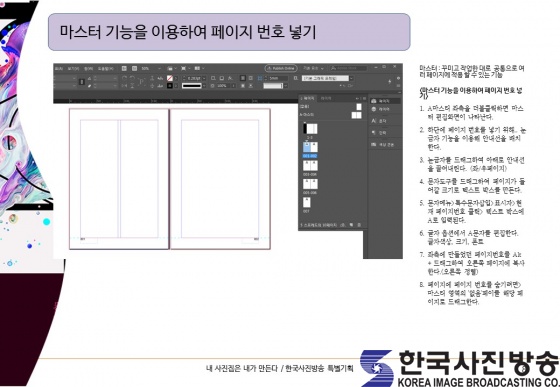The image size is (560, 387).
Task: Open the 창(W) menu
Action: pyautogui.click(x=88, y=69)
